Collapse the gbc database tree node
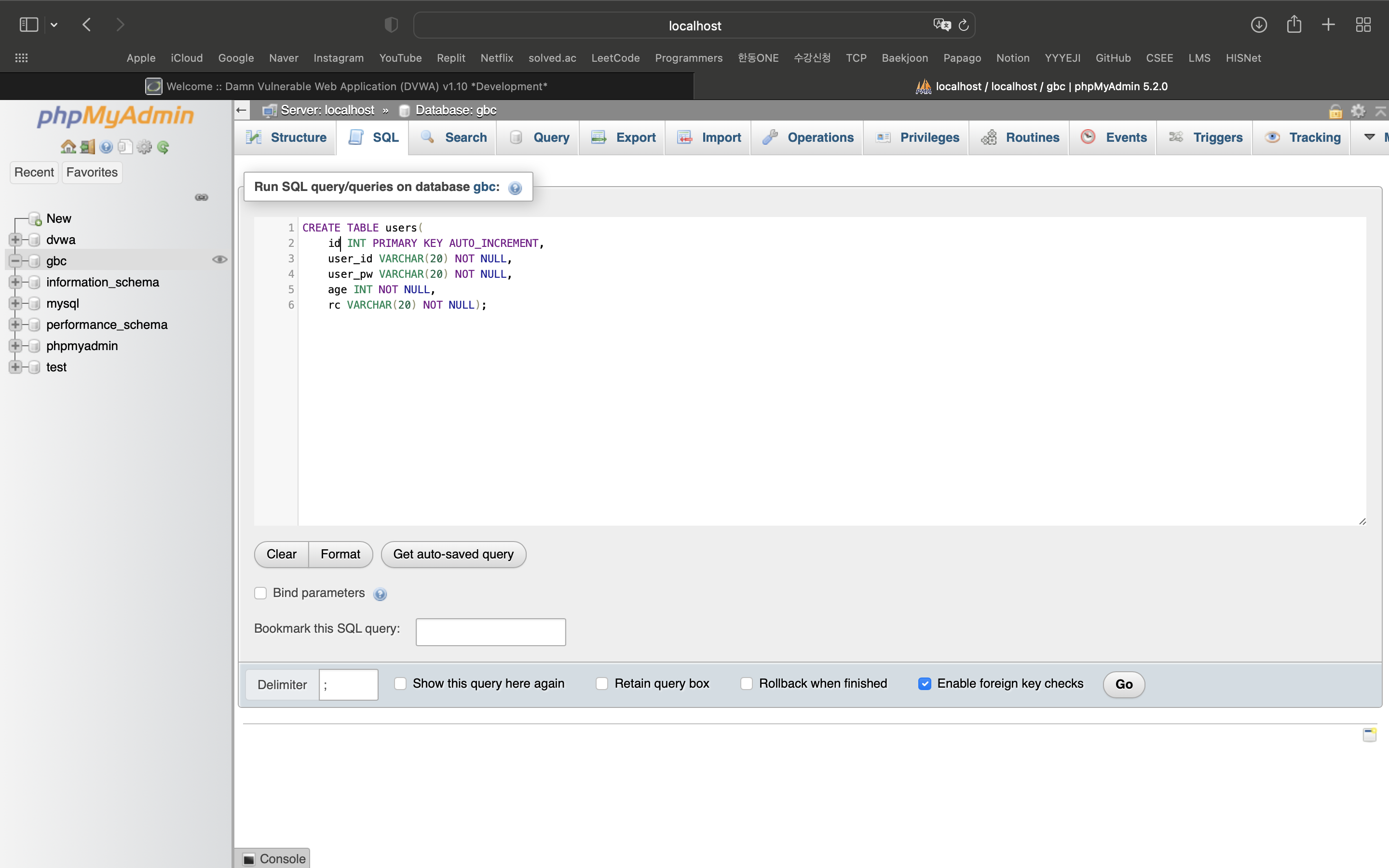 click(15, 261)
